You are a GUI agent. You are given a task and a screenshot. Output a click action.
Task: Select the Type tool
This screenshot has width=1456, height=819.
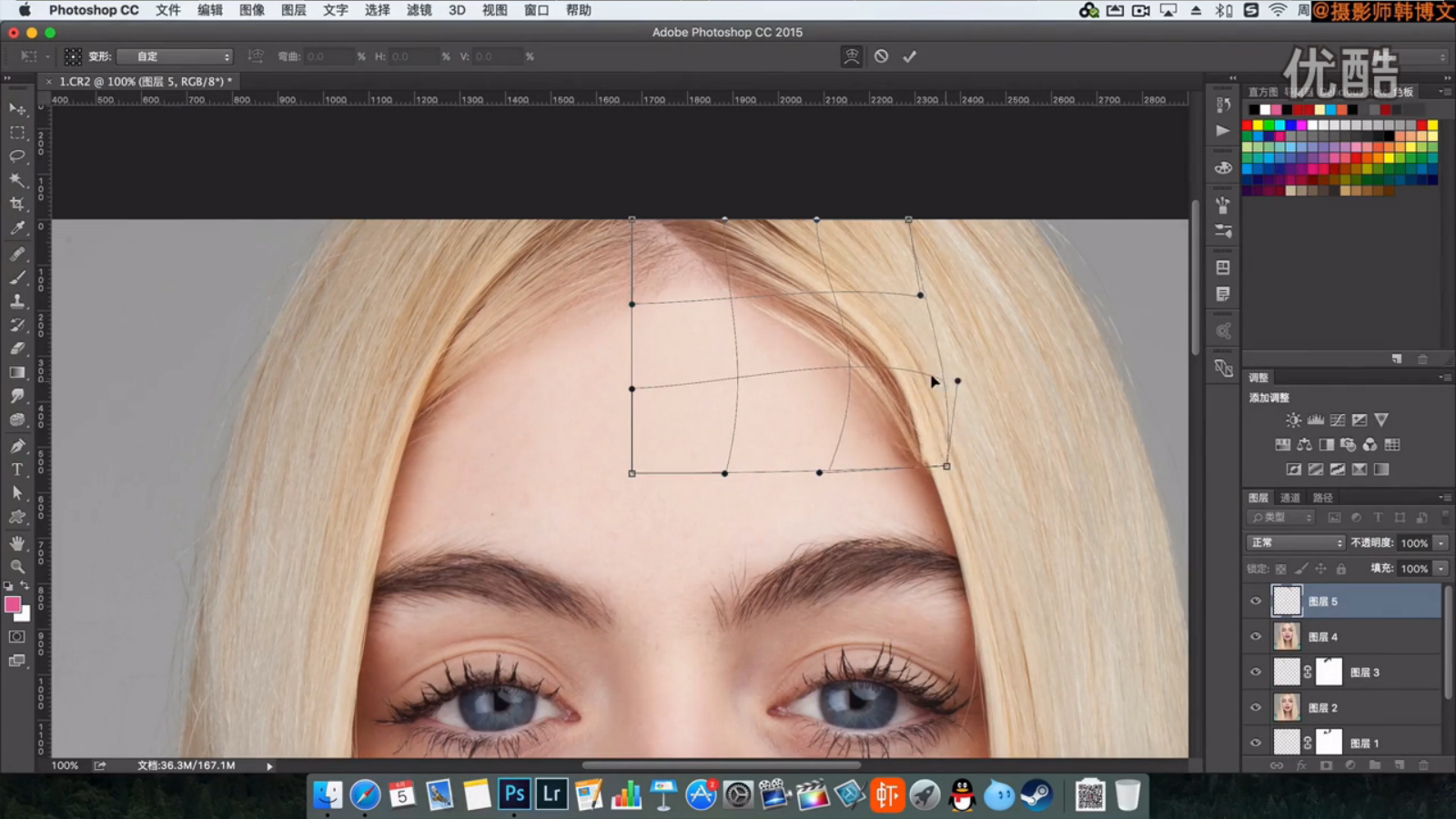point(17,470)
